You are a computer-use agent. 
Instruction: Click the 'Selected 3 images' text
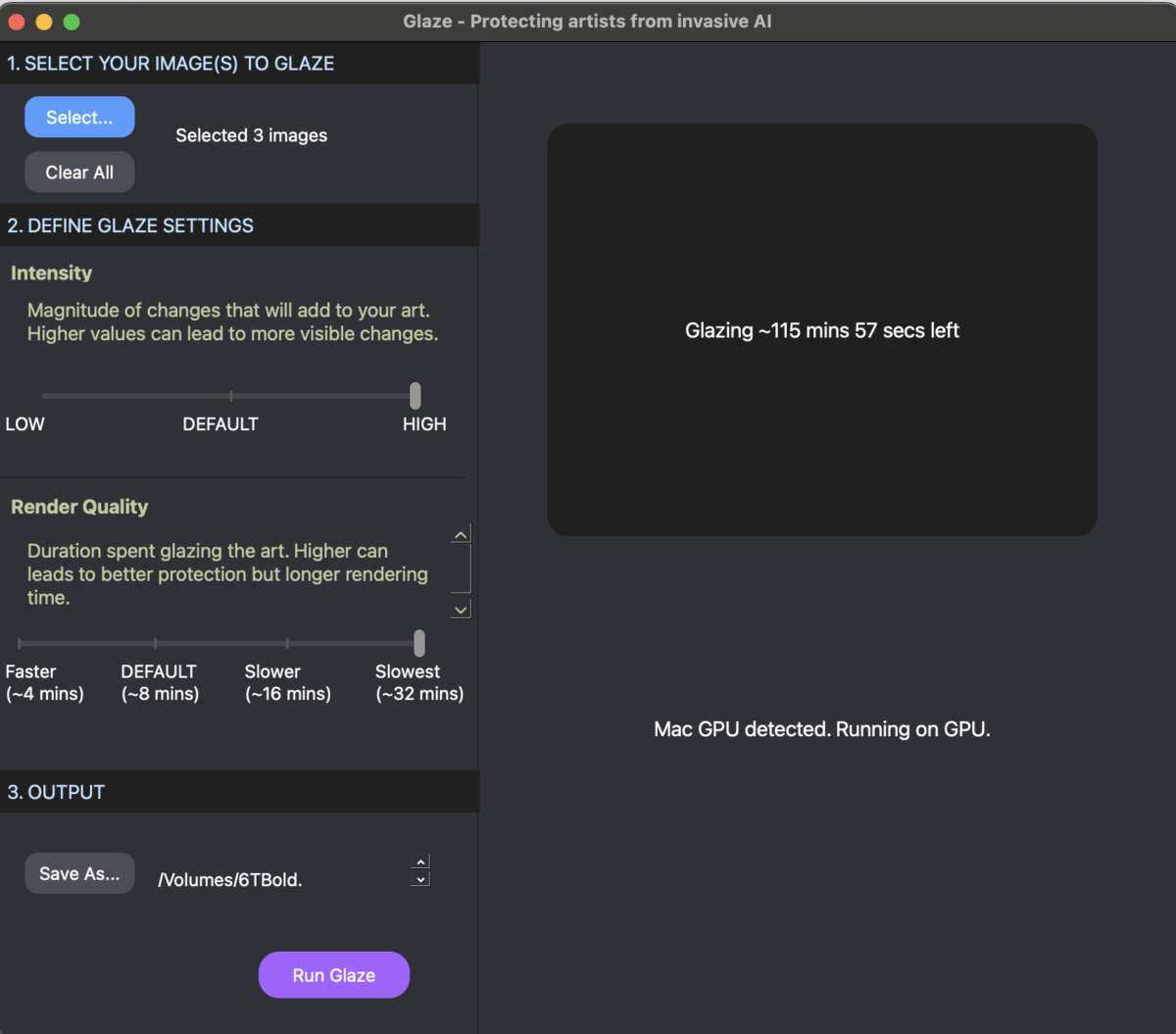click(x=252, y=135)
